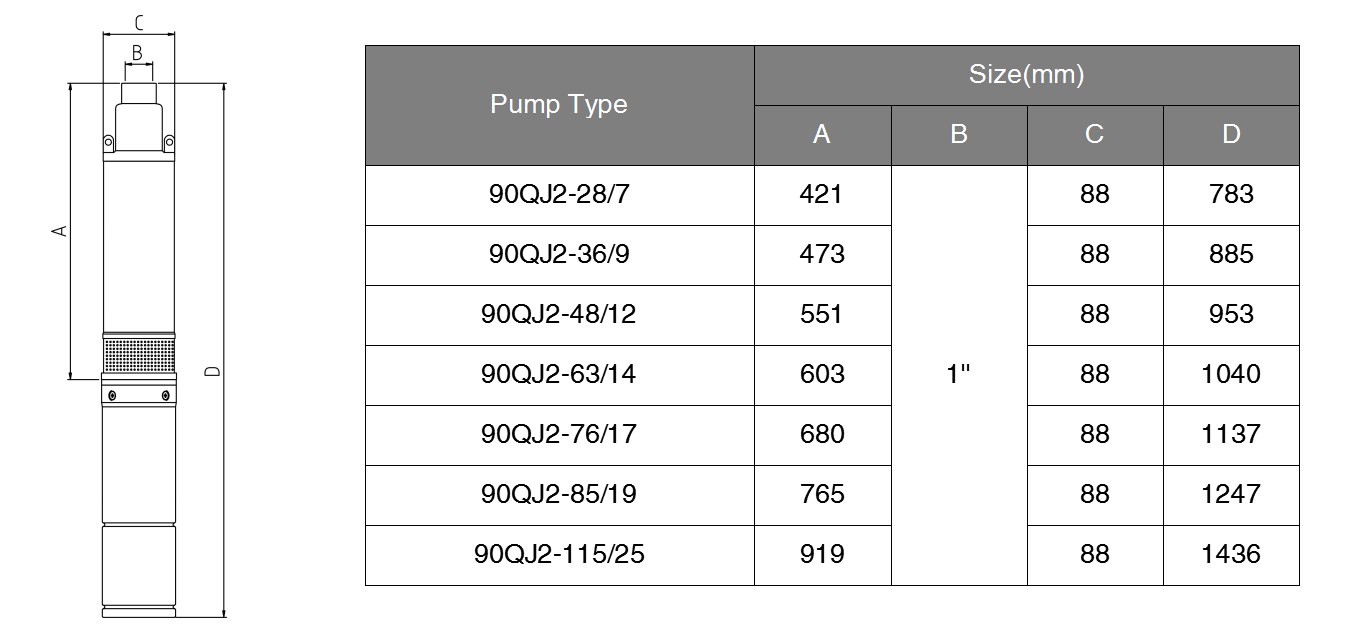Screen dimensions: 1353x635
Task: Select pump type 90QJ2-28/7 cell
Action: (559, 195)
